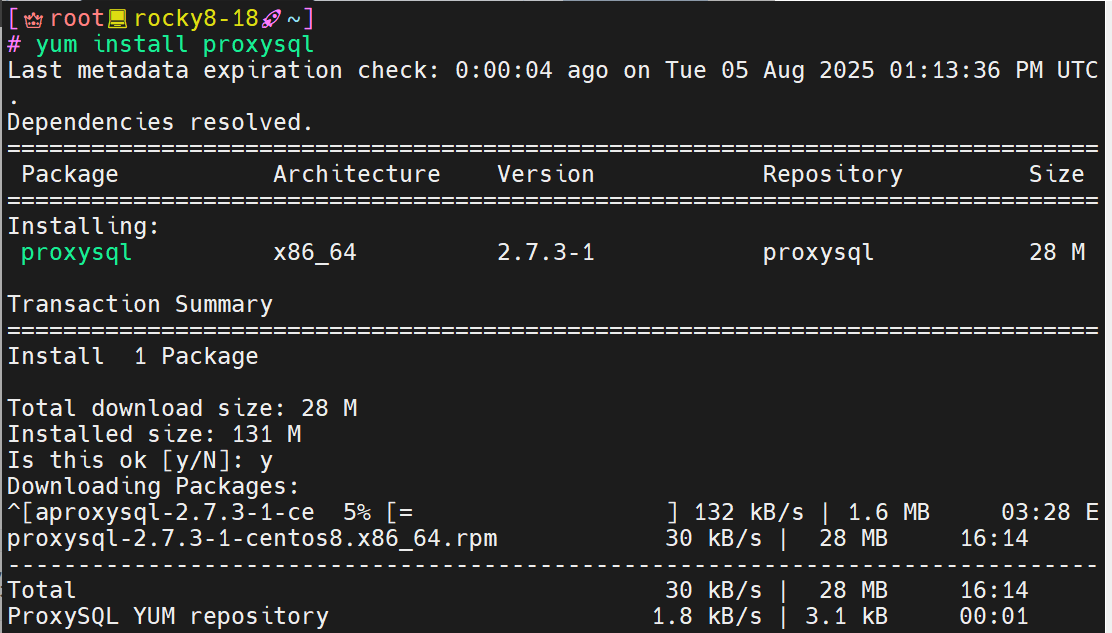Click the '3.1 kB' repository size
Image resolution: width=1112 pixels, height=633 pixels.
pos(846,617)
